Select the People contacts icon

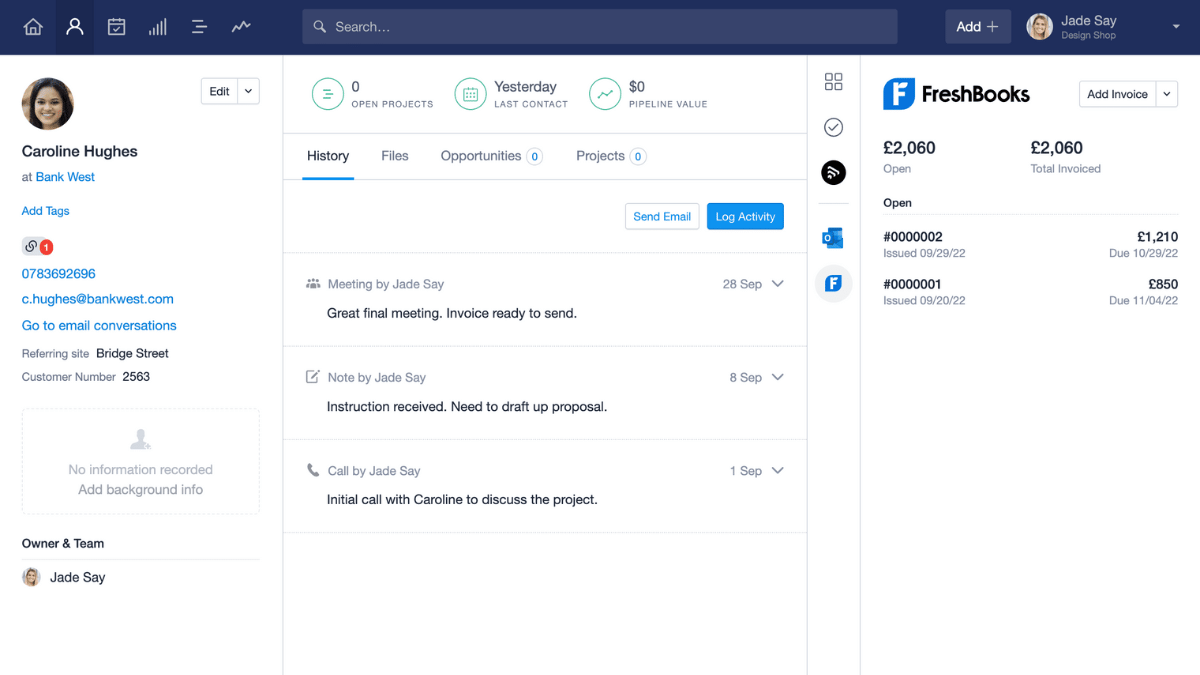[74, 26]
